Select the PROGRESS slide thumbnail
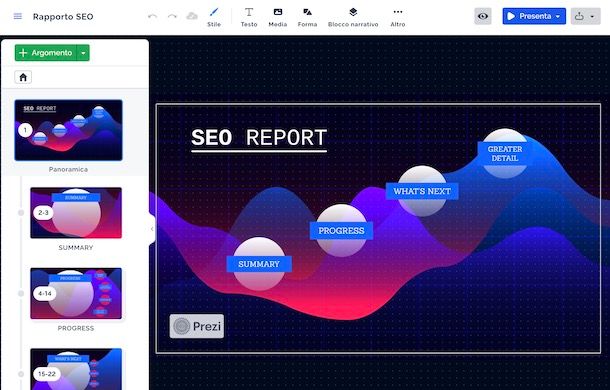 click(x=76, y=293)
